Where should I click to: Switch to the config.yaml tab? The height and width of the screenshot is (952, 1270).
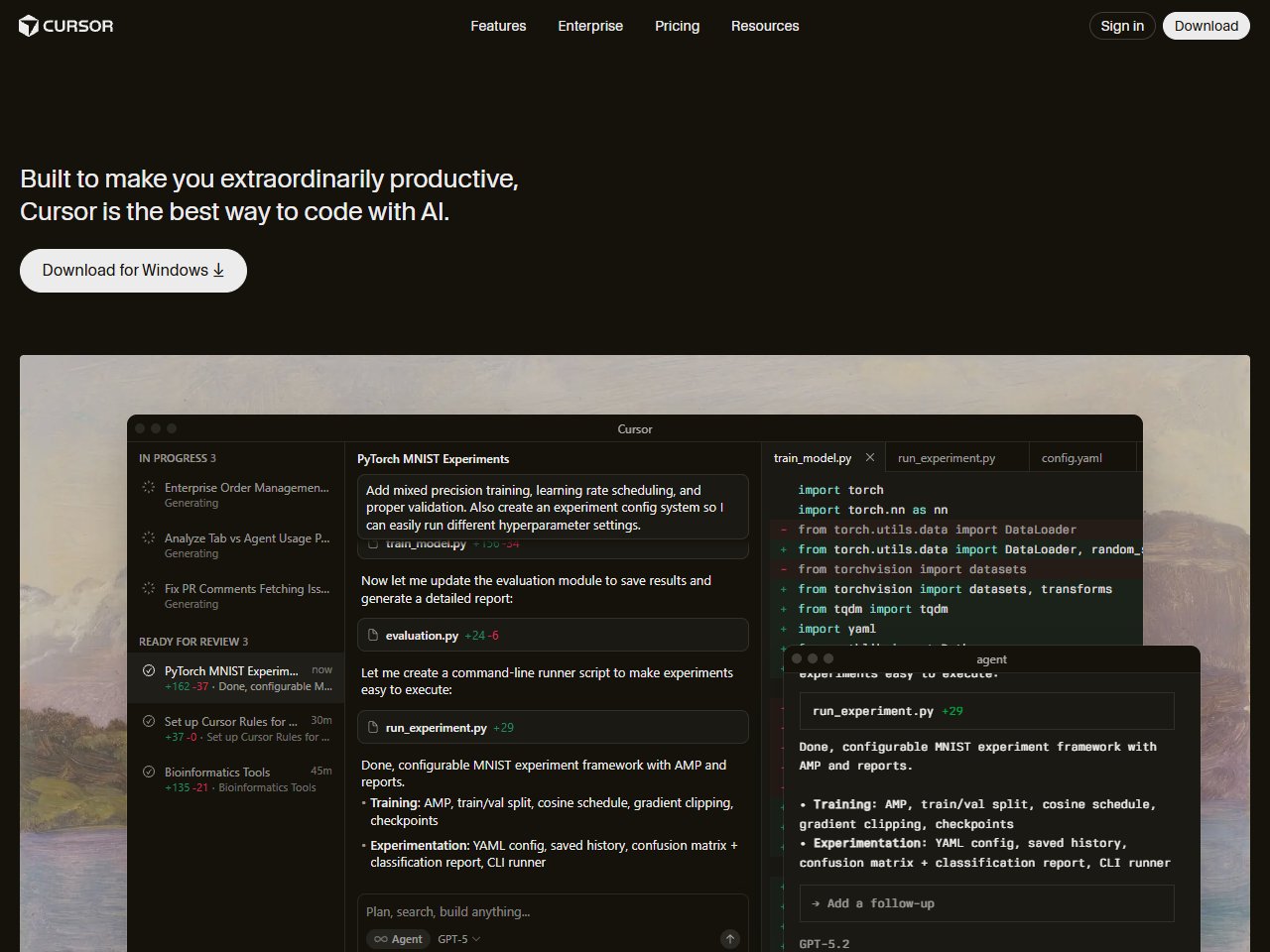pyautogui.click(x=1072, y=458)
